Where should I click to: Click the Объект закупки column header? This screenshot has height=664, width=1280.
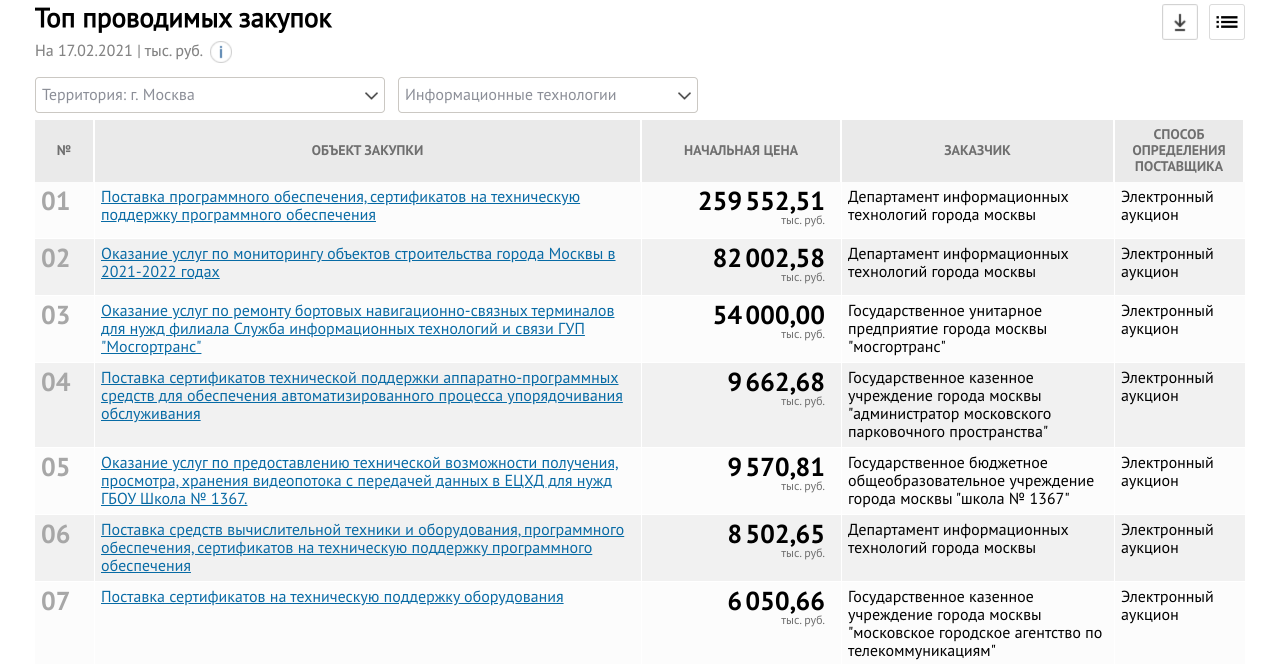click(367, 151)
